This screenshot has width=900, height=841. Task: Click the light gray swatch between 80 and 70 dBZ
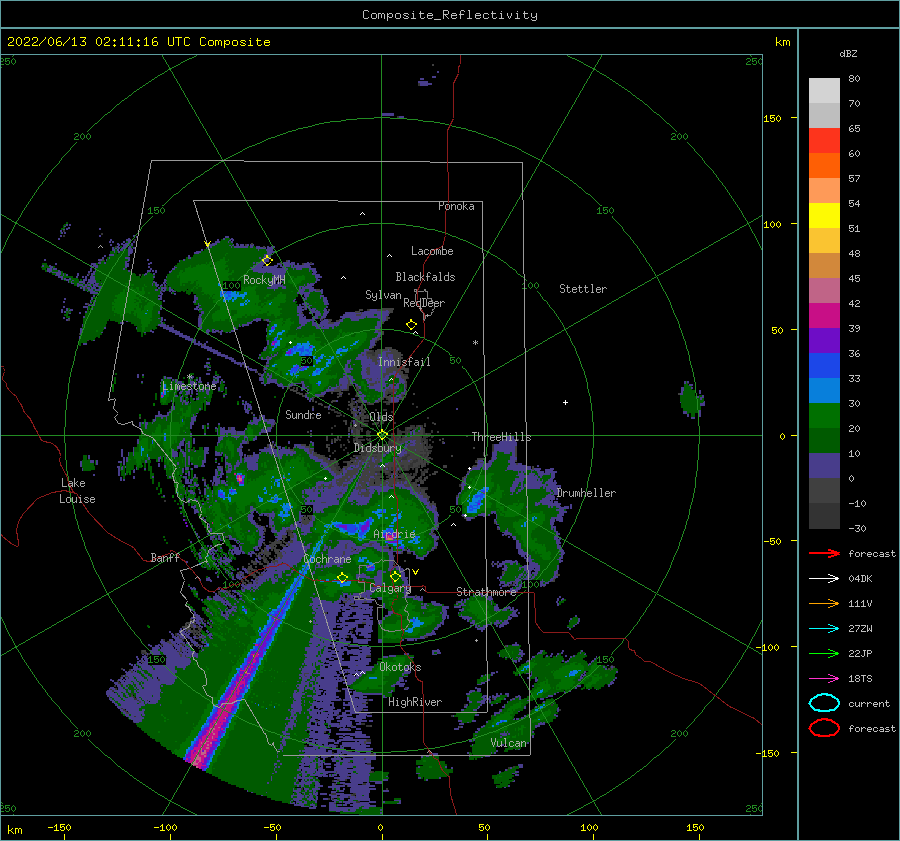(824, 91)
